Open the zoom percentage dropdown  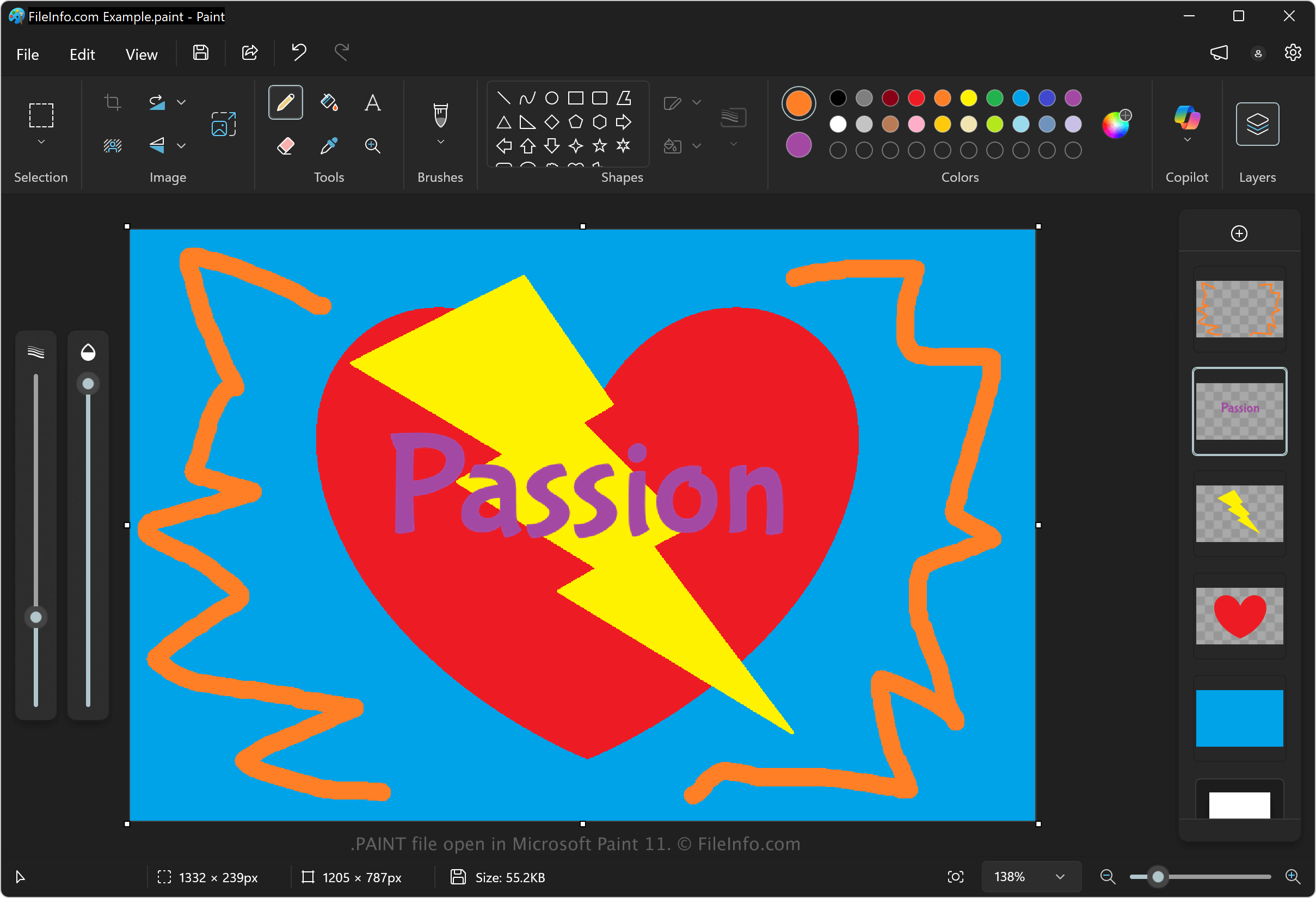(1060, 876)
